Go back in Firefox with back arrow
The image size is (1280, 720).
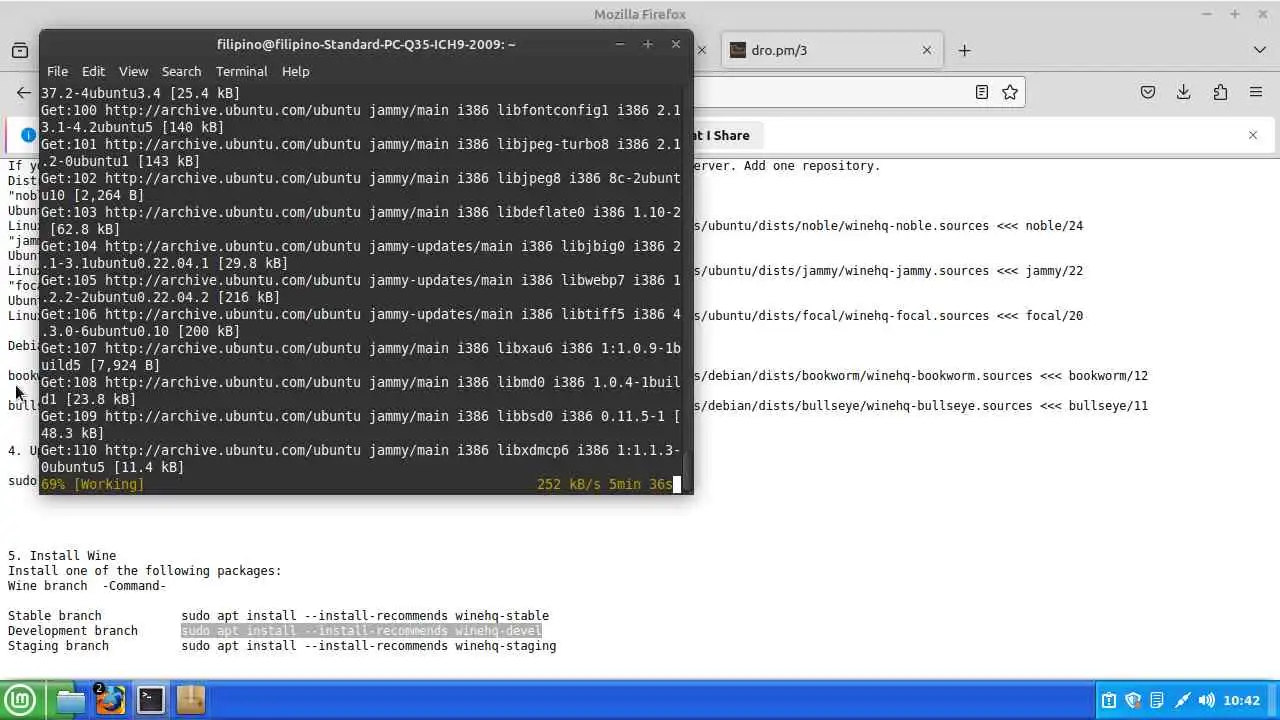(x=24, y=92)
